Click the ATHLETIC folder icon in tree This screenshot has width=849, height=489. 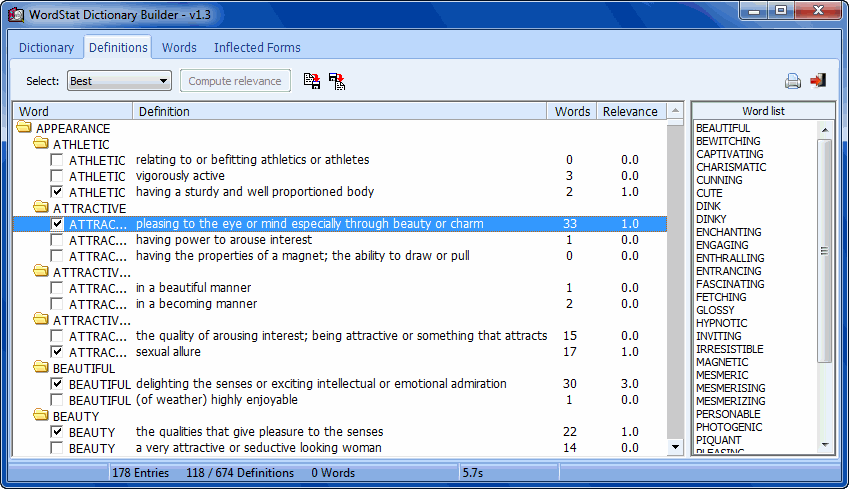point(41,144)
